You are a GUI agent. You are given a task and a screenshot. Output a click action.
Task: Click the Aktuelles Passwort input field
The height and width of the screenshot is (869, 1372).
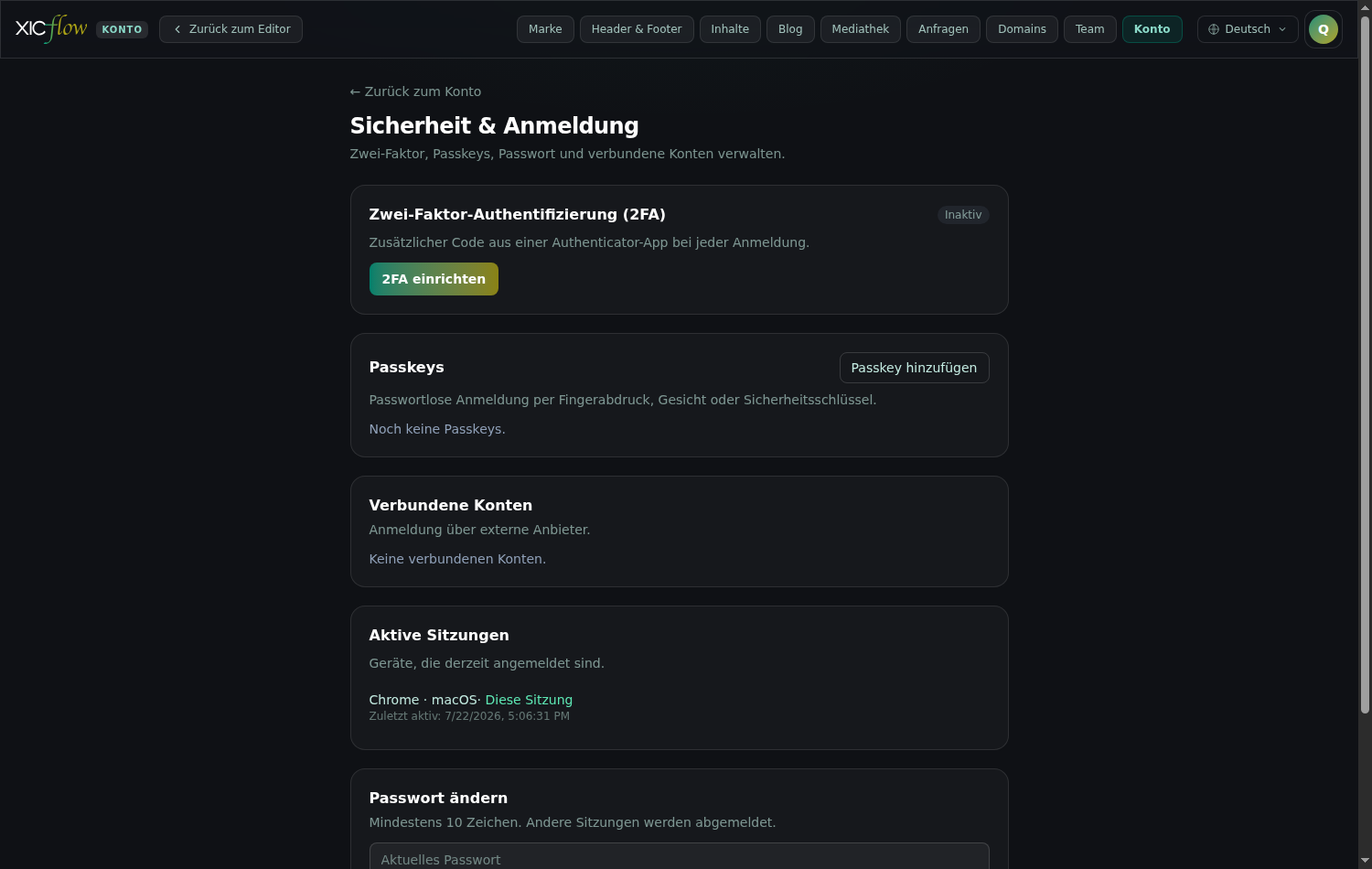click(x=679, y=856)
